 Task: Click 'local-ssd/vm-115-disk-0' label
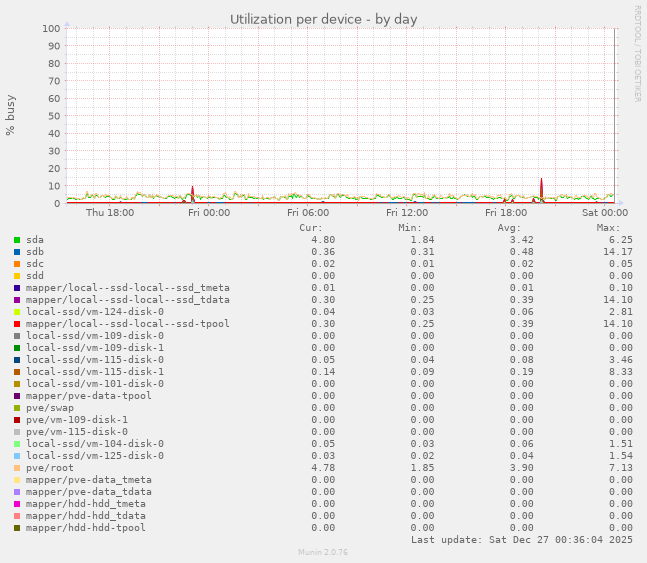coord(95,360)
